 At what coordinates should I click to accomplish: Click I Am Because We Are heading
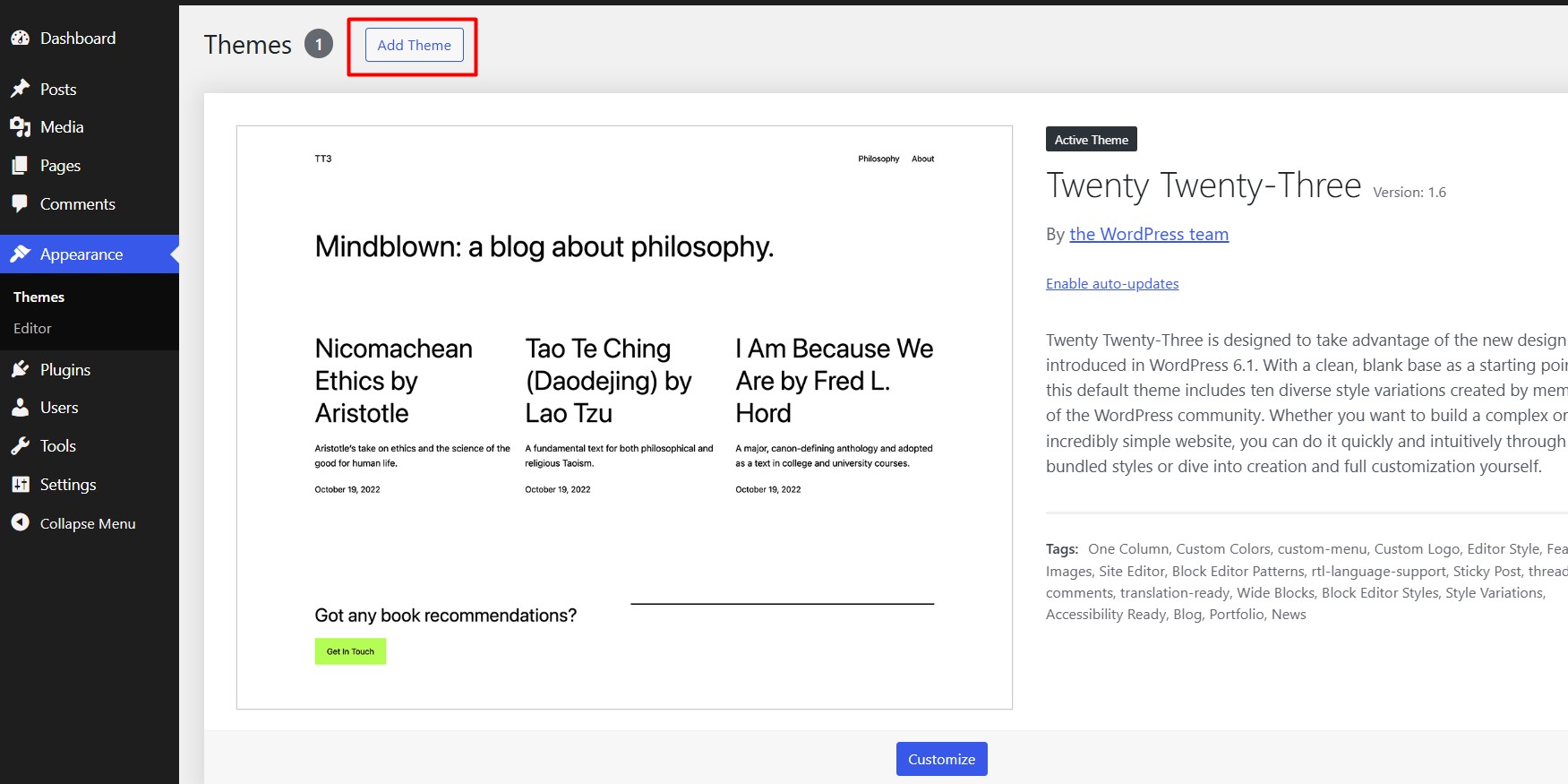click(x=835, y=381)
